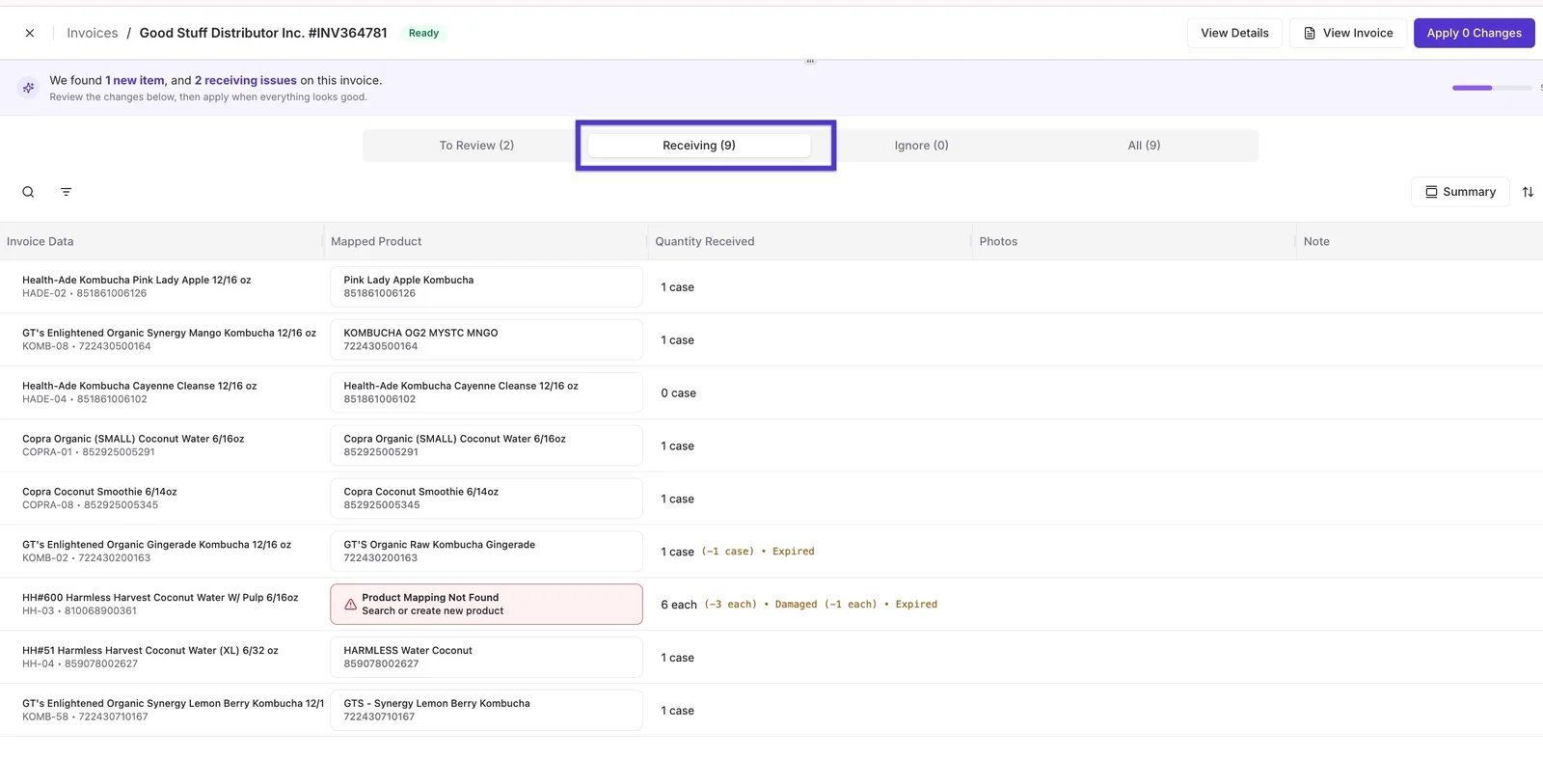This screenshot has width=1543, height=784.
Task: Click the '(-3 each) • Damaged' issue text
Action: 760,605
